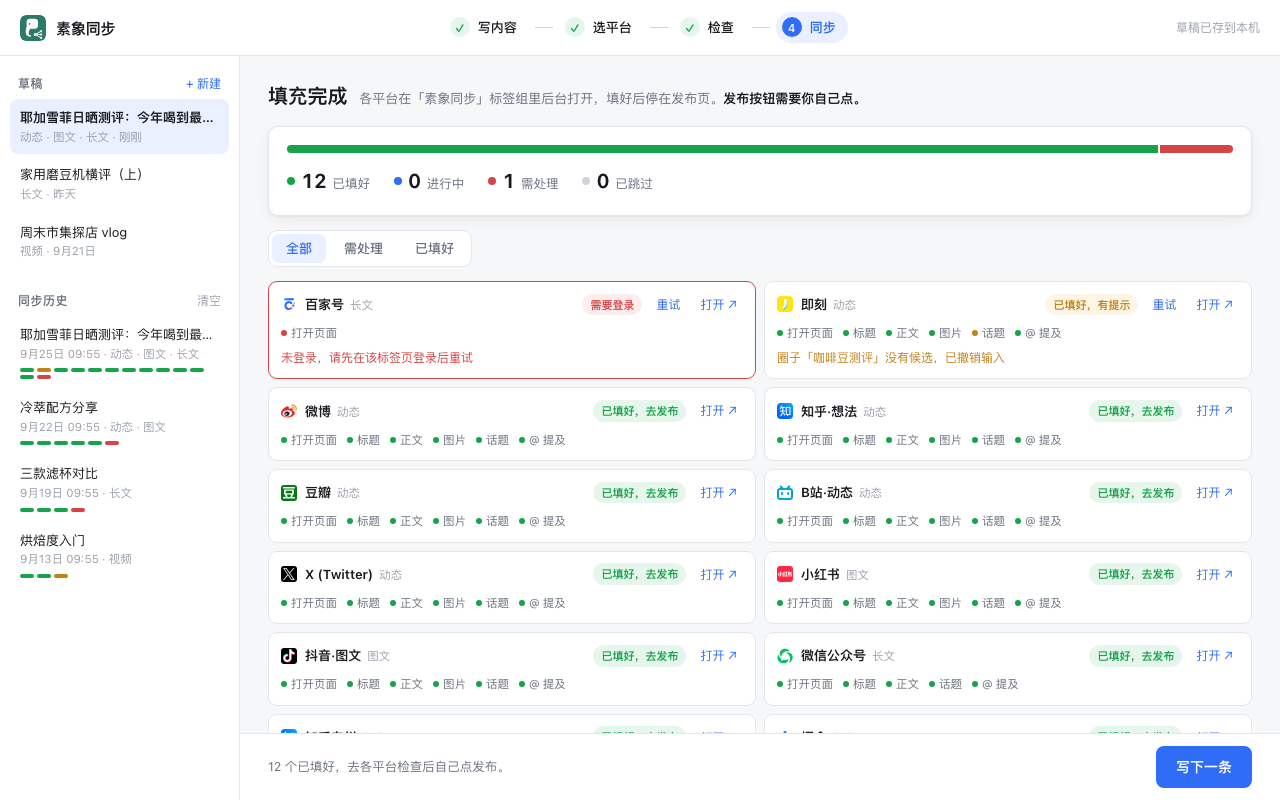Open the 9月25日 耶加雪菲日晒测评 history entry
This screenshot has height=800, width=1280.
pos(119,352)
